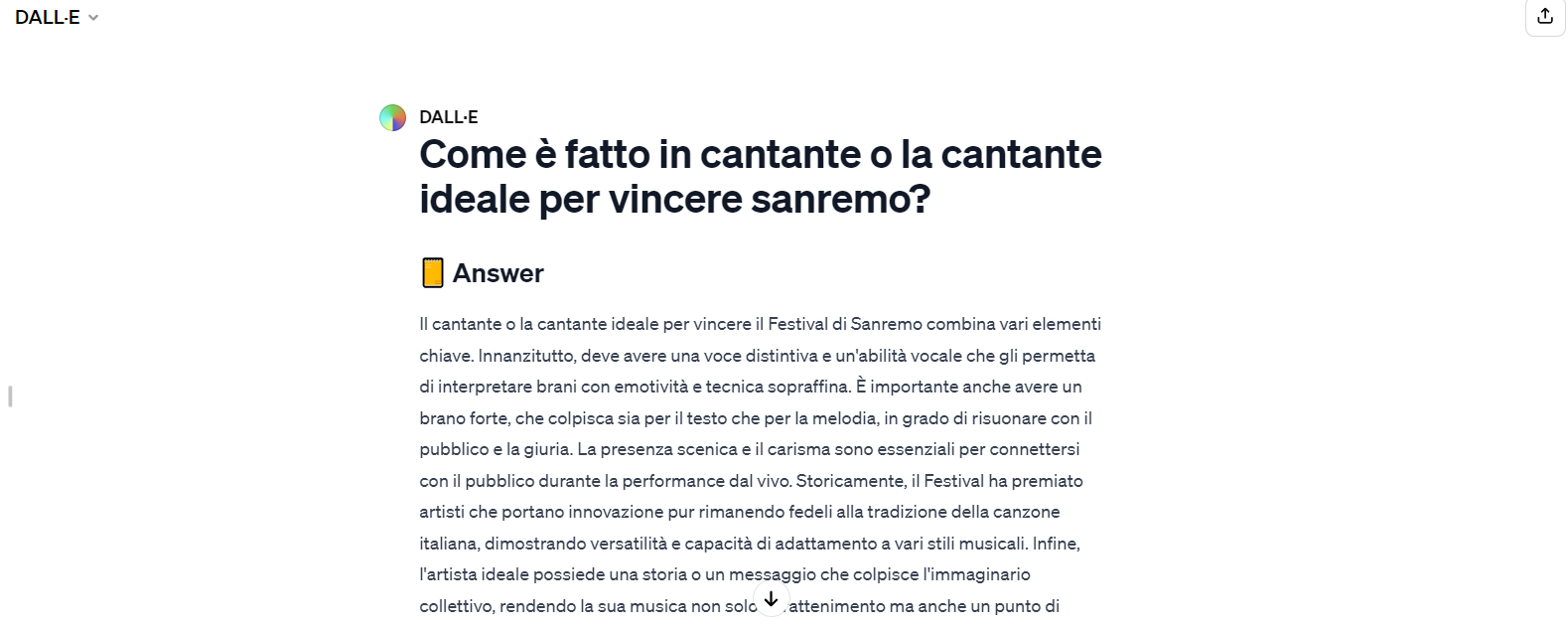1568x629 pixels.
Task: Click the line starting "brano forte, che colpisca"
Action: 755,418
